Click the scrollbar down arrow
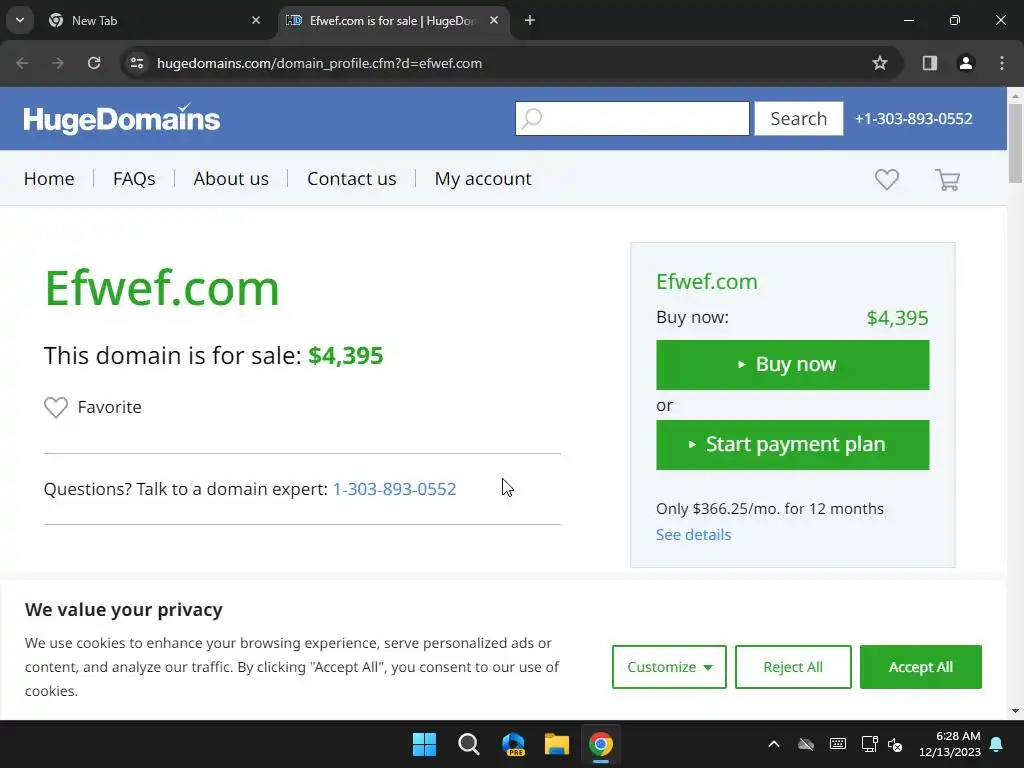This screenshot has width=1024, height=768. 1015,711
